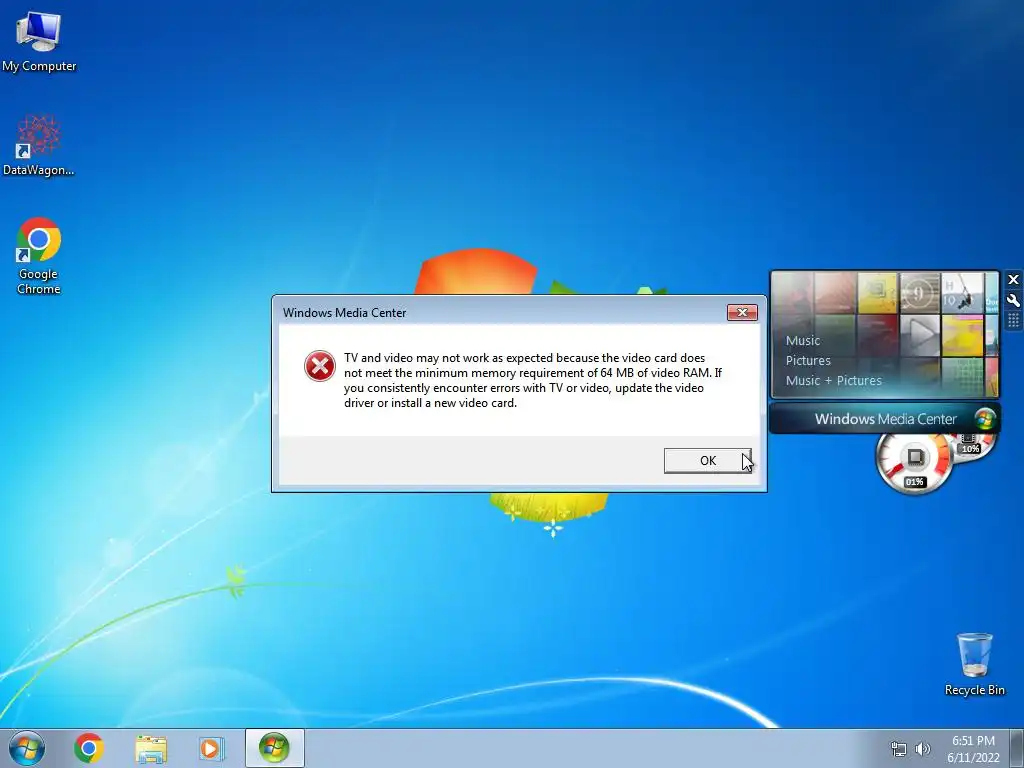Click the gadget drag handle grip icon
Screen dimensions: 1024x768
(1014, 321)
